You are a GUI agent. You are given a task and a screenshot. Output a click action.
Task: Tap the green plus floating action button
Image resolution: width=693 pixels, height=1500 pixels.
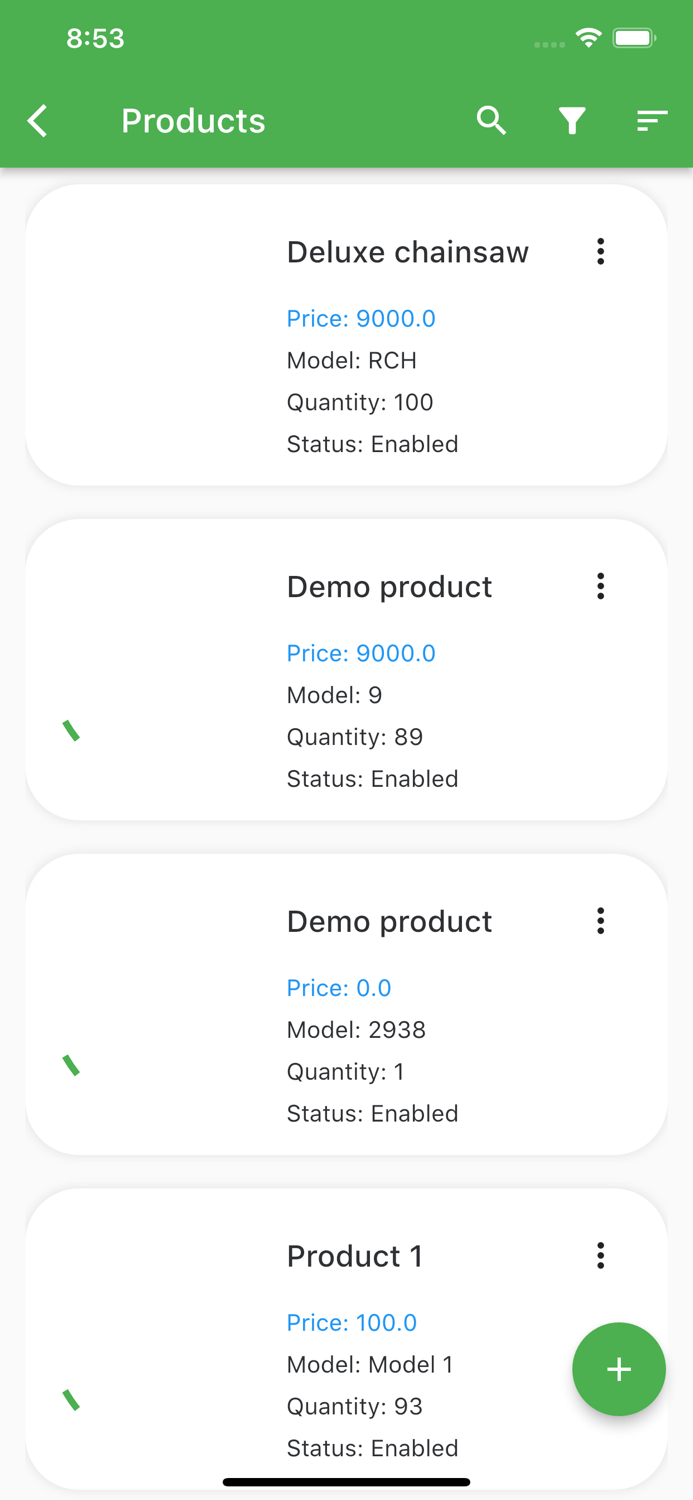pos(619,1369)
